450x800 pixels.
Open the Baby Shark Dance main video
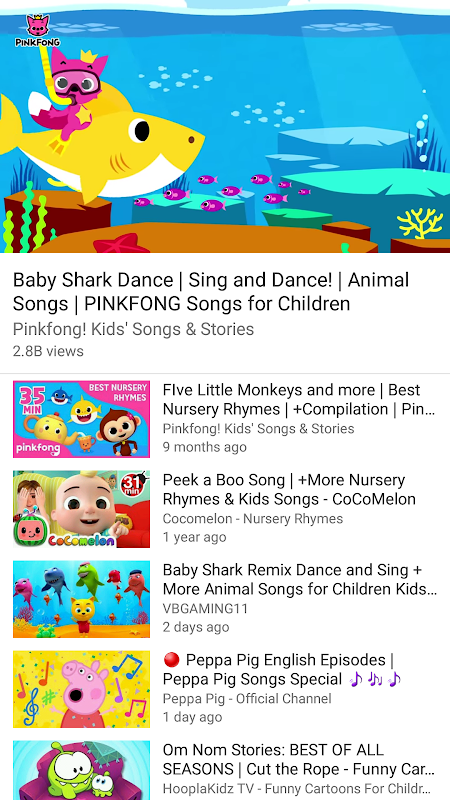pos(225,127)
